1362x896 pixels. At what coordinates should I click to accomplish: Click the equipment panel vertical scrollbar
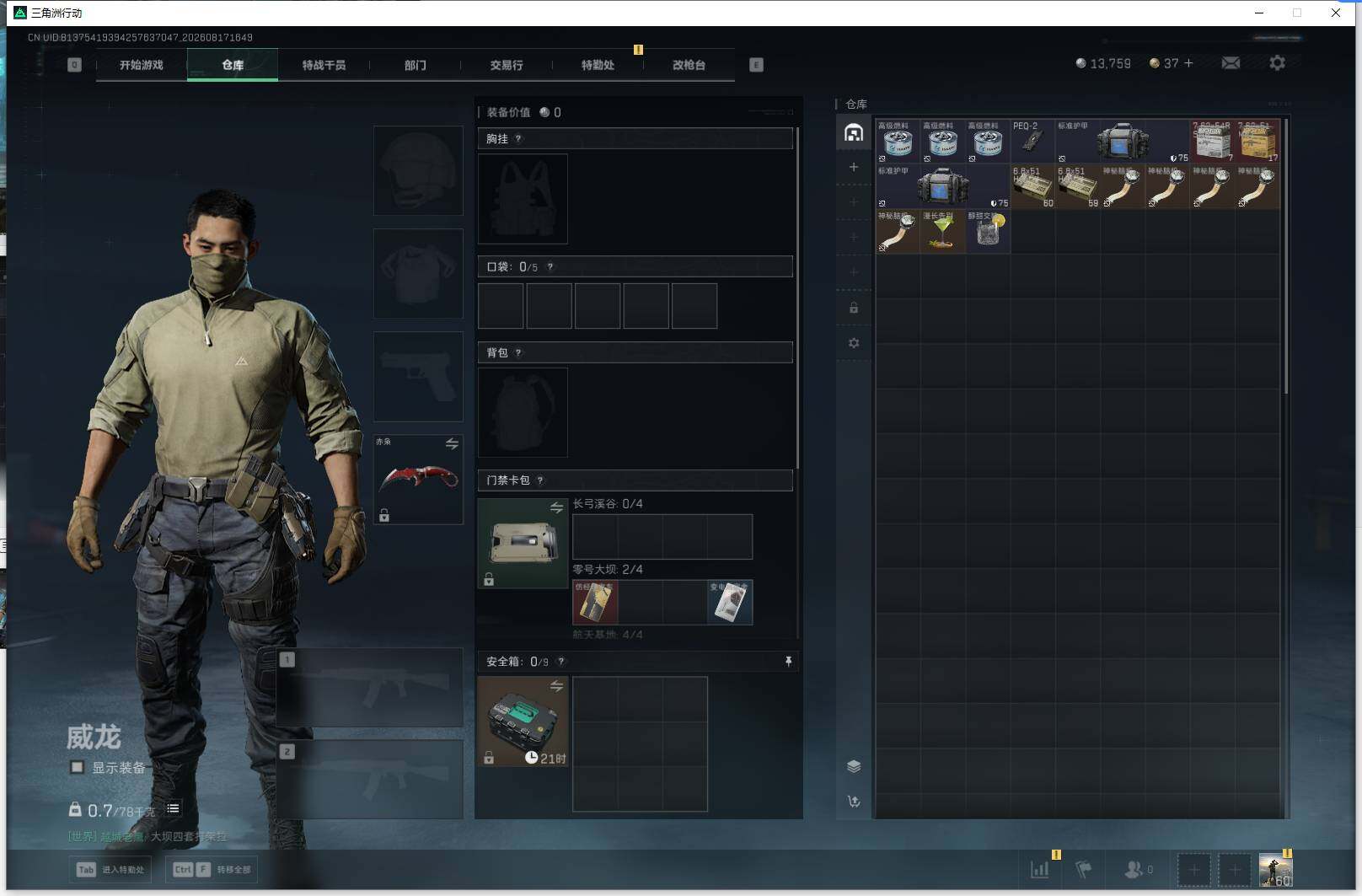(796, 299)
